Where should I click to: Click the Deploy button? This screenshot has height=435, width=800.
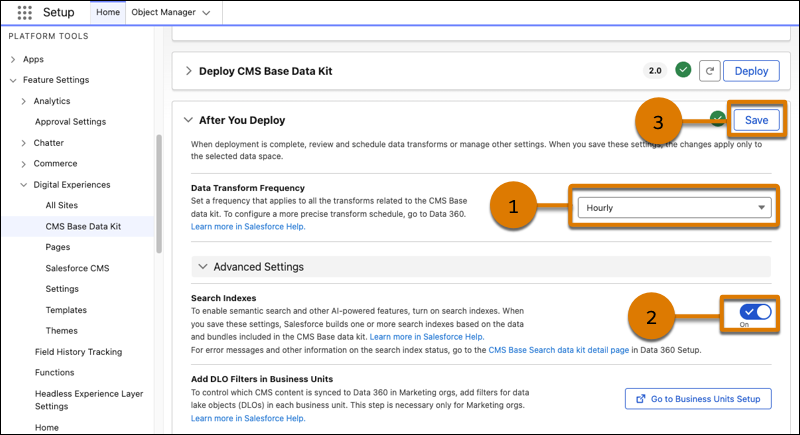coord(751,71)
